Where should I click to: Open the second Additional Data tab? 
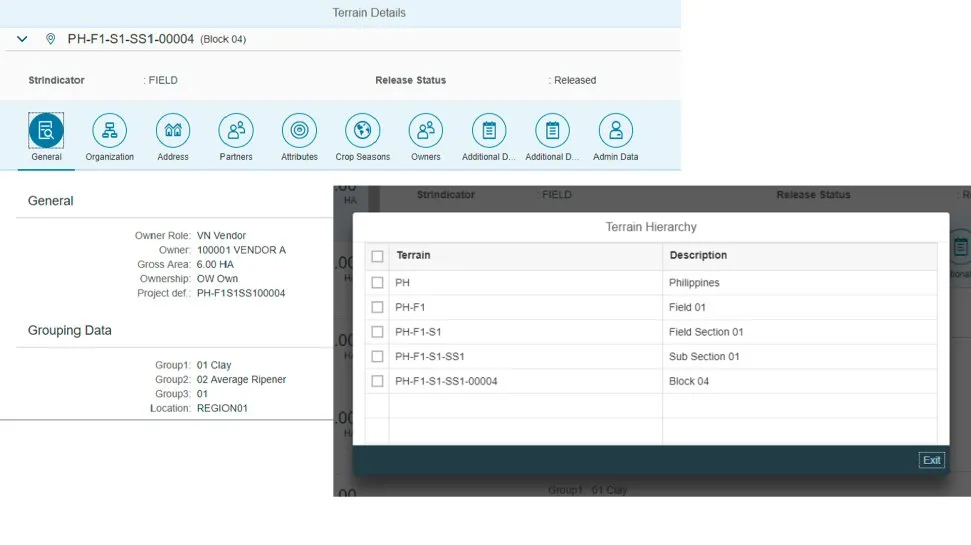552,131
